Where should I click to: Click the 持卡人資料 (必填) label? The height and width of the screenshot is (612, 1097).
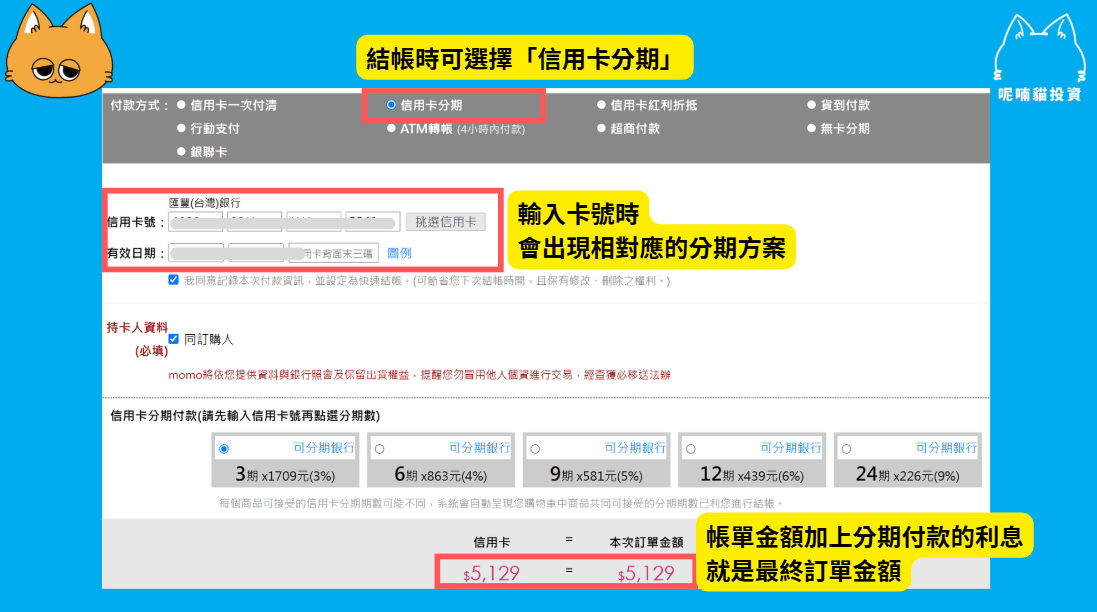(x=137, y=339)
